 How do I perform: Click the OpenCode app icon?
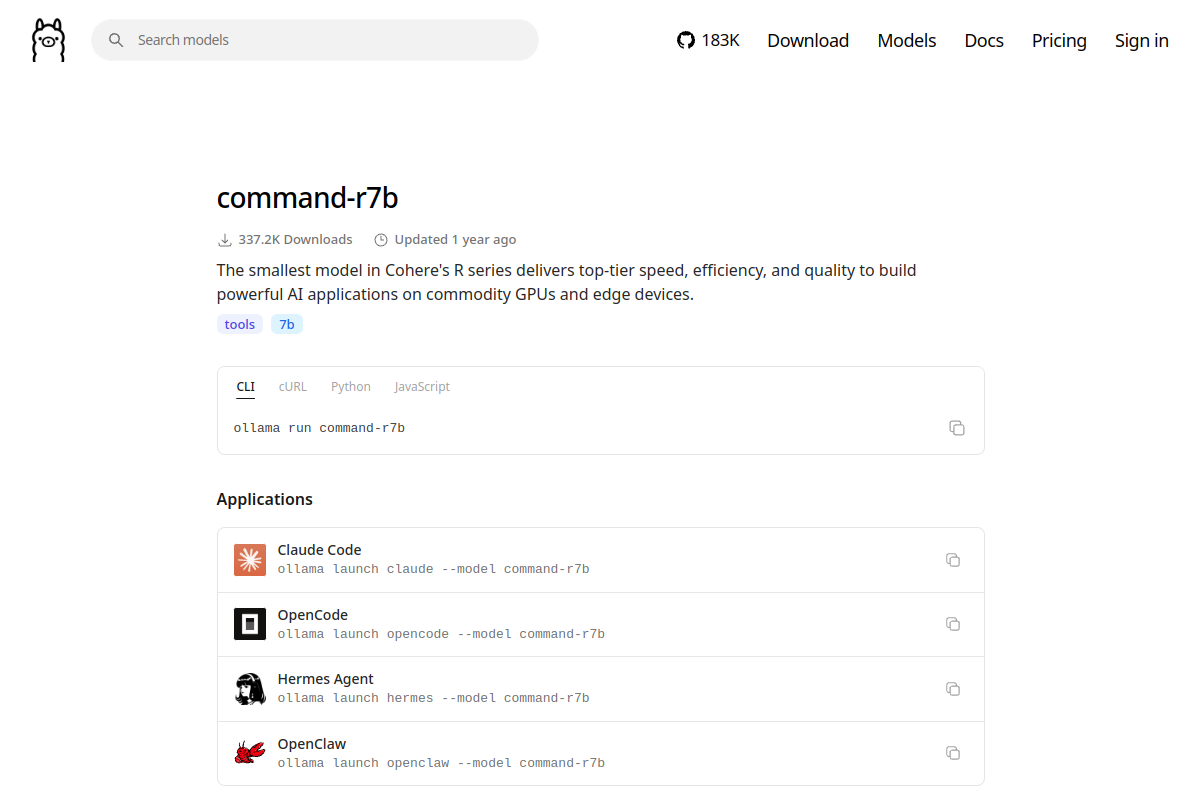(x=250, y=624)
